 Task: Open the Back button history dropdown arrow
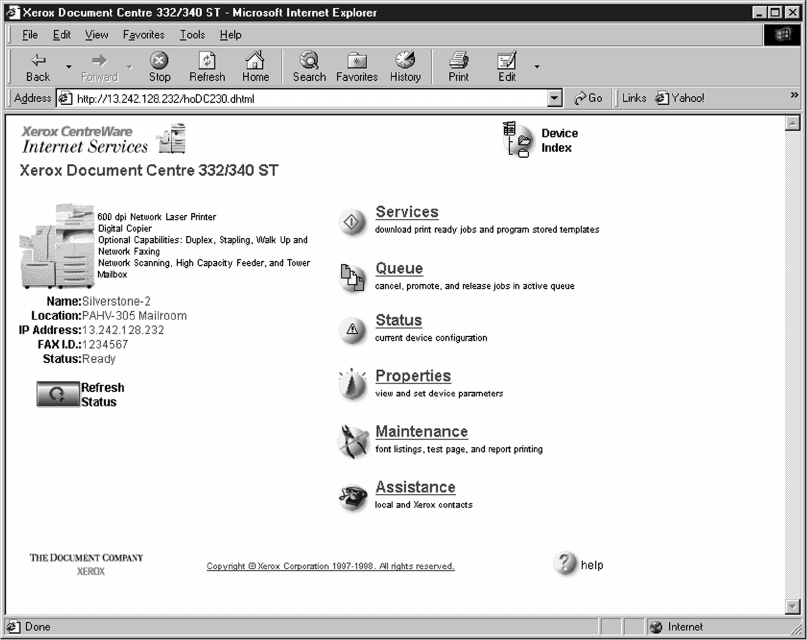pos(68,67)
